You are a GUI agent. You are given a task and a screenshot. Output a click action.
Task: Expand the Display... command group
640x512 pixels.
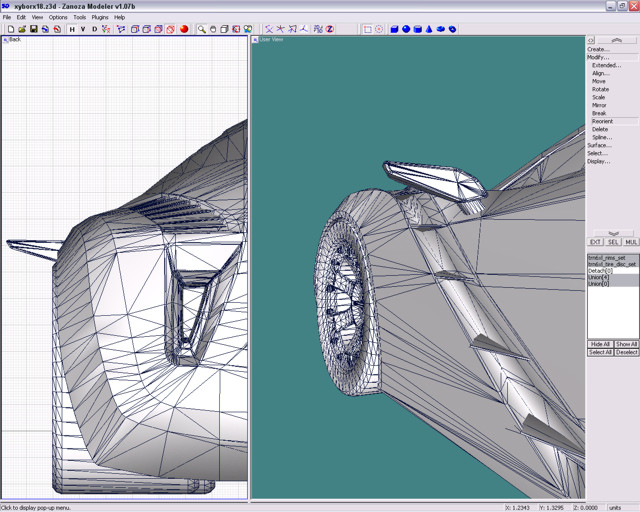[598, 161]
